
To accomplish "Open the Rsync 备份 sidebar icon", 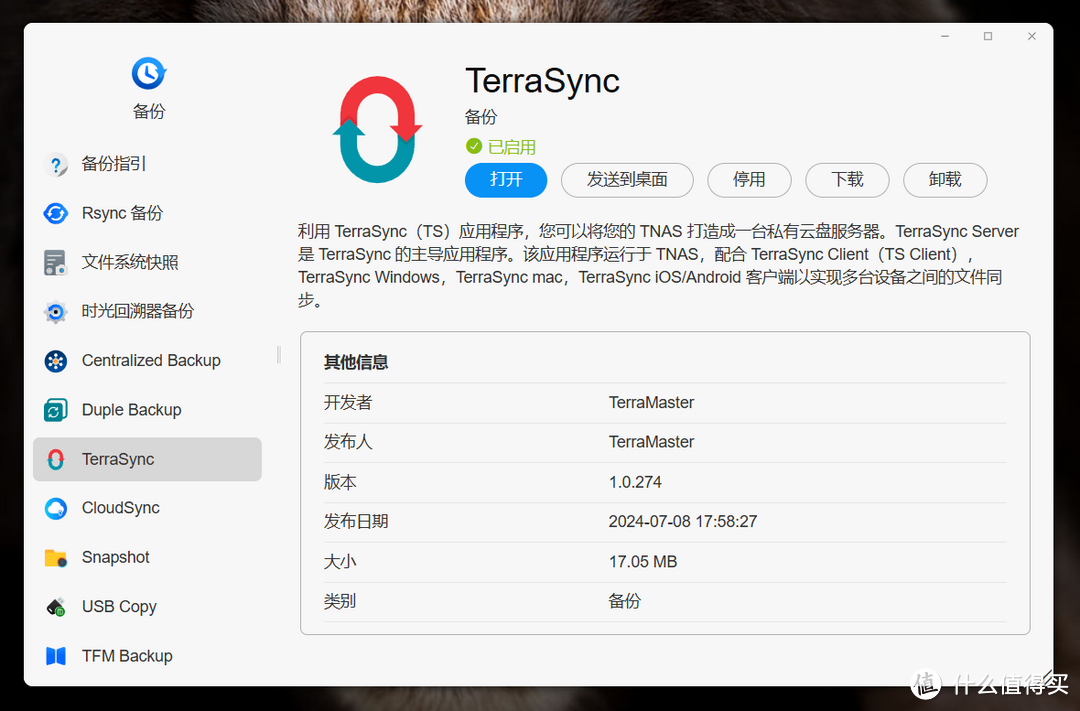I will pos(57,213).
